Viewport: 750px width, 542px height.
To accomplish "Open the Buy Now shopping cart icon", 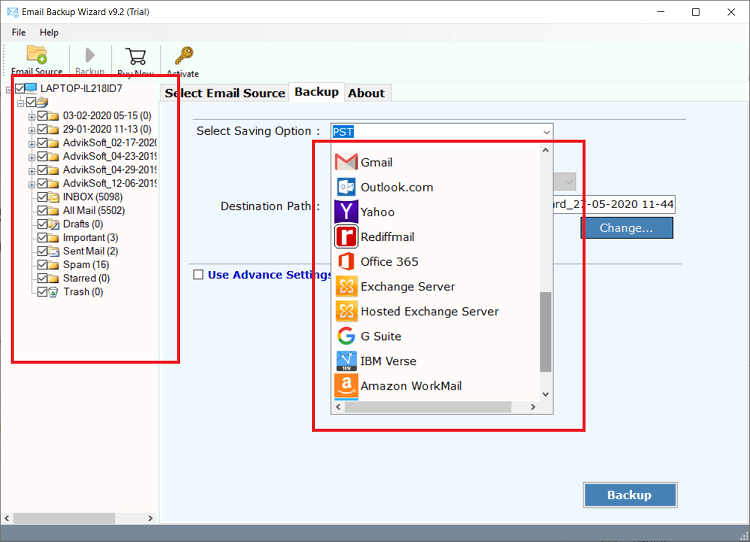I will point(136,56).
